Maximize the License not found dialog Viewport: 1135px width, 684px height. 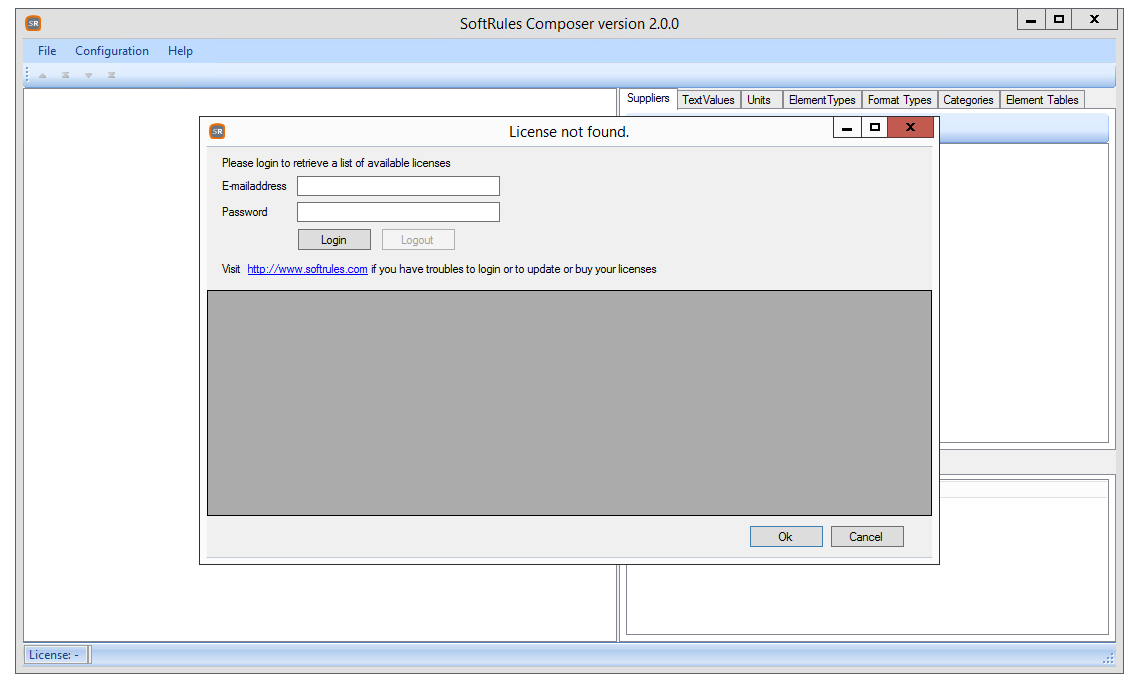pyautogui.click(x=874, y=127)
